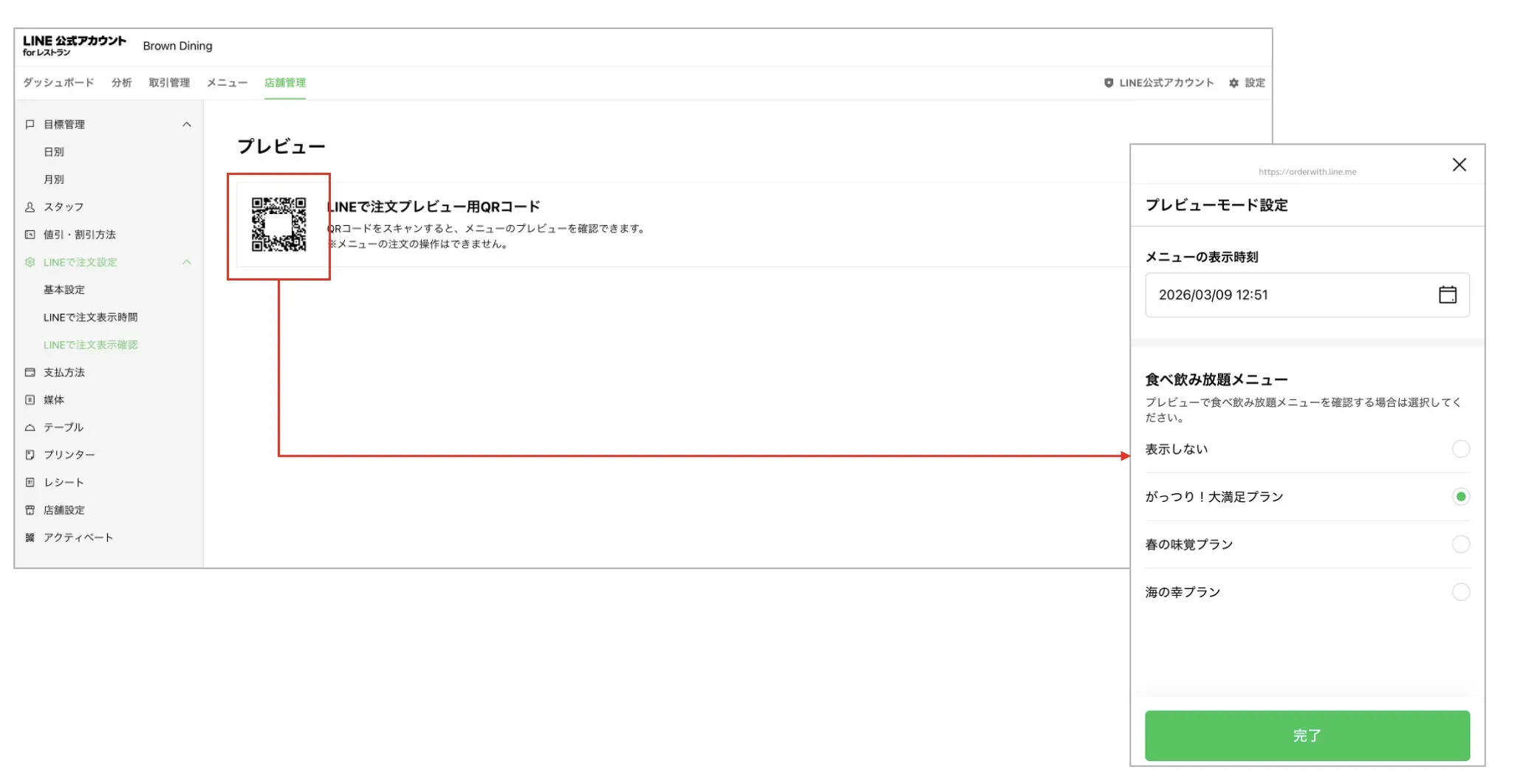Select the 春の味覚プラン radio button

[x=1460, y=544]
